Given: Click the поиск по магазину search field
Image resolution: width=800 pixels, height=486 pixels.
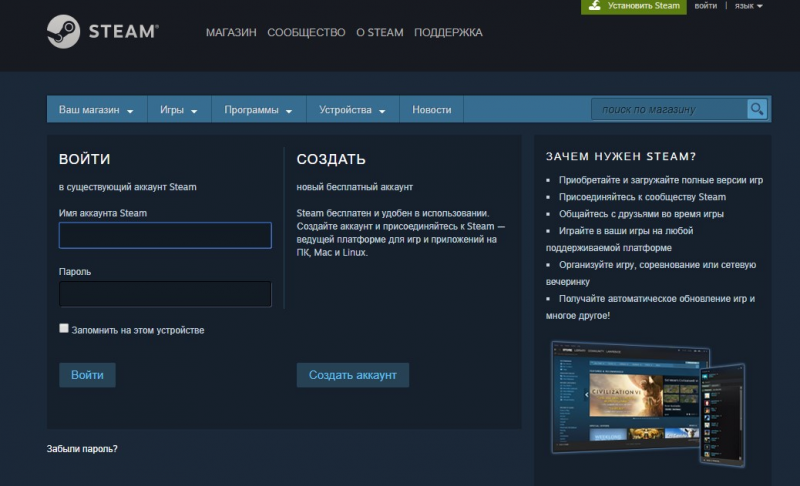Looking at the screenshot, I should (x=669, y=109).
